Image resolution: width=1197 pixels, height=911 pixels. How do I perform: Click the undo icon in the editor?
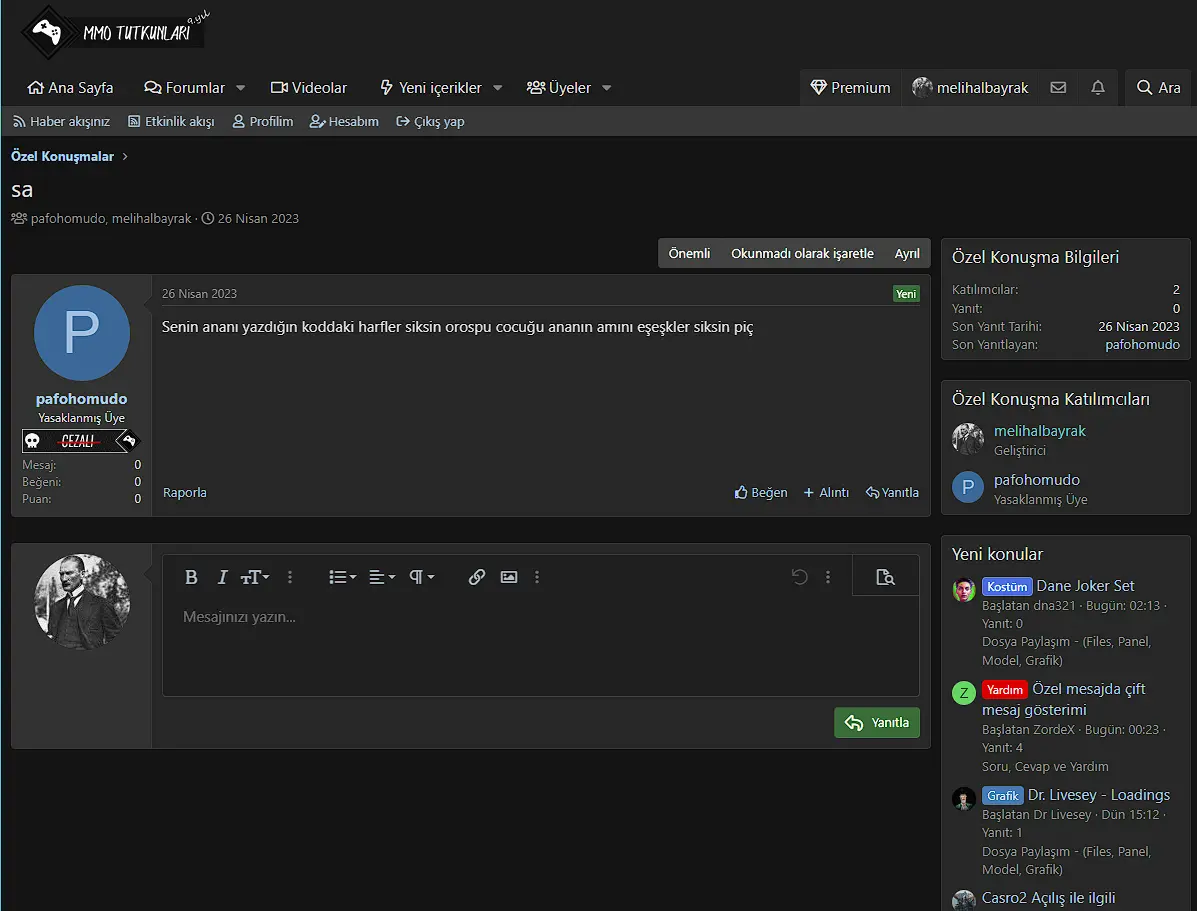(799, 577)
